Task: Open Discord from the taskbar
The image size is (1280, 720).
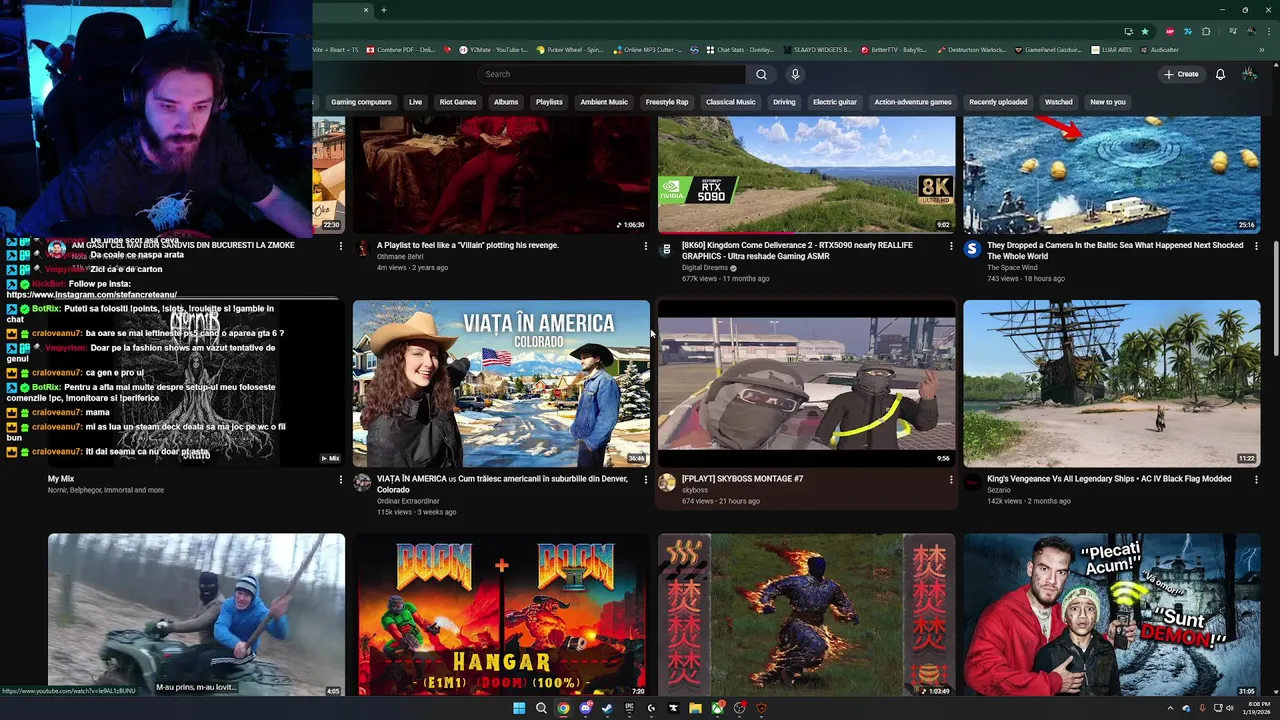Action: pyautogui.click(x=585, y=708)
